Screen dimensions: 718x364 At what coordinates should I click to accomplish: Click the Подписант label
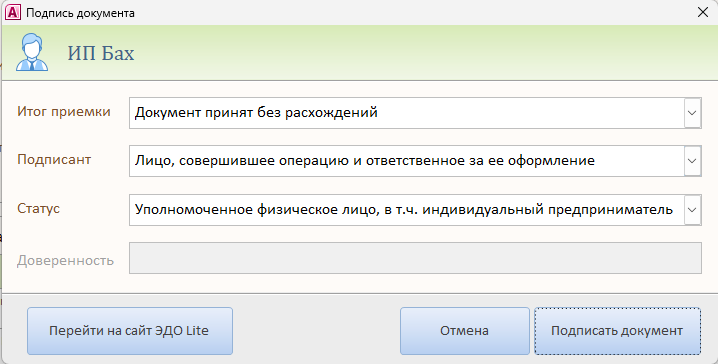54,160
